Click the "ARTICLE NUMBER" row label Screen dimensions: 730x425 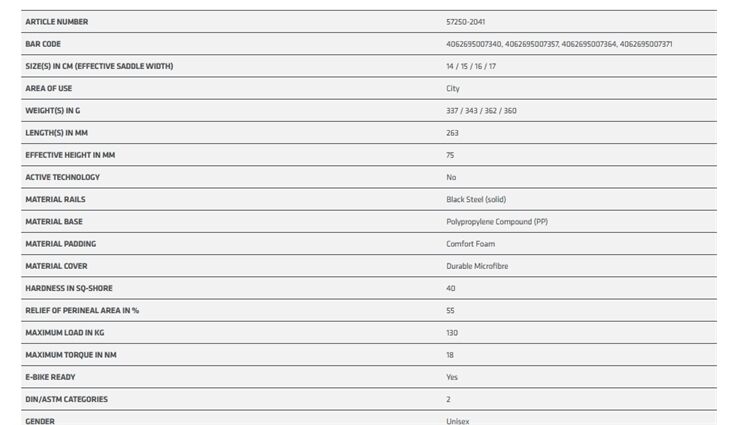point(56,22)
